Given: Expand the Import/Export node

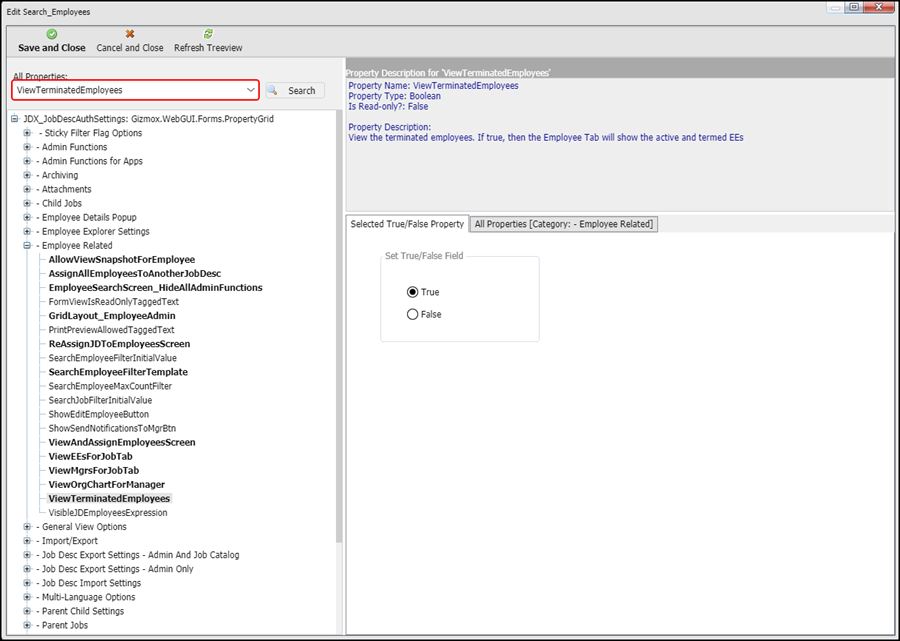Looking at the screenshot, I should point(27,541).
